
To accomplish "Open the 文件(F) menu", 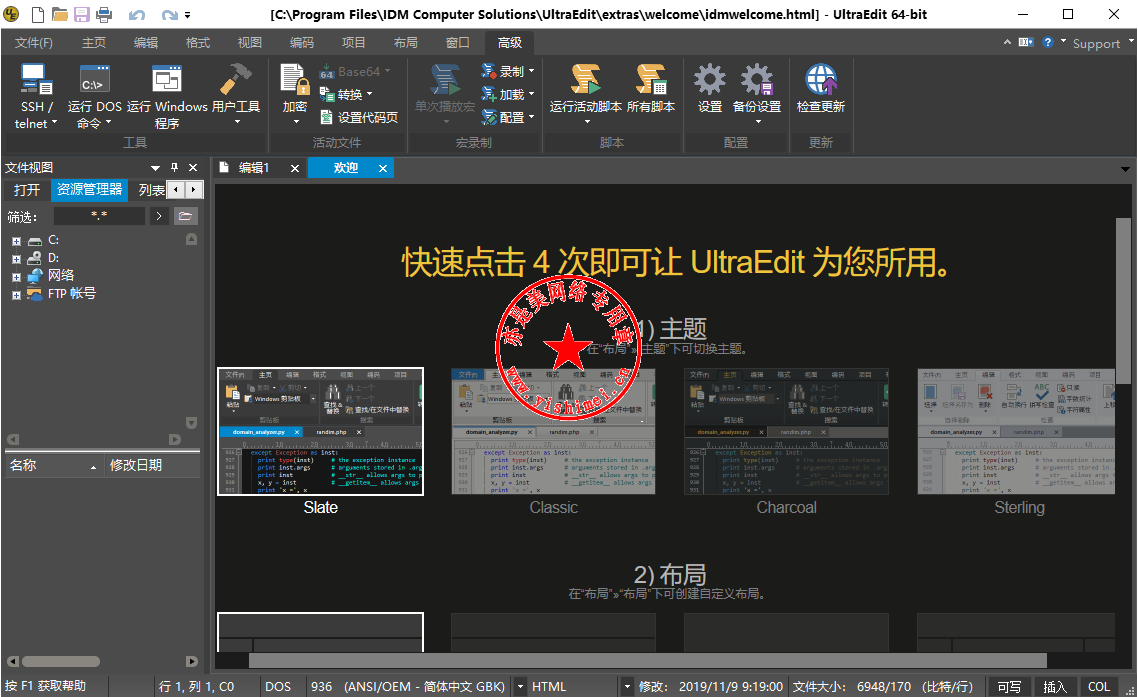I will point(33,43).
